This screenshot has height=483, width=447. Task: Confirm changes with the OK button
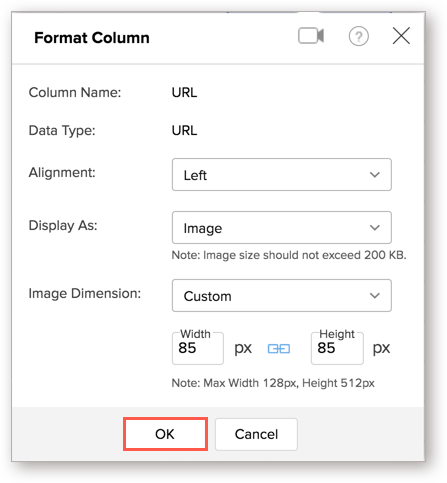[x=165, y=434]
